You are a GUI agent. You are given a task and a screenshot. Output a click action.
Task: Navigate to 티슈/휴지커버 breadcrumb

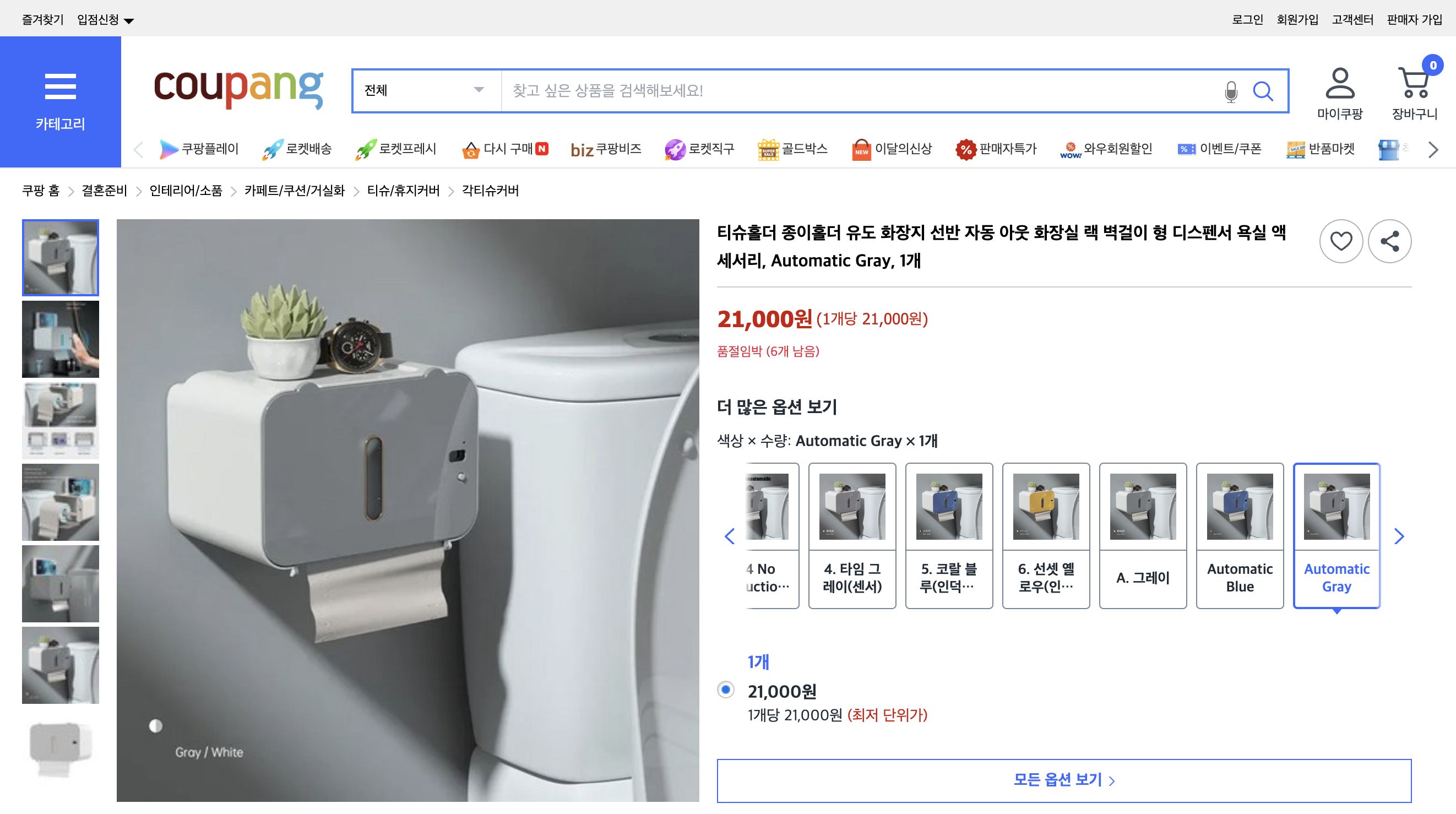(404, 191)
